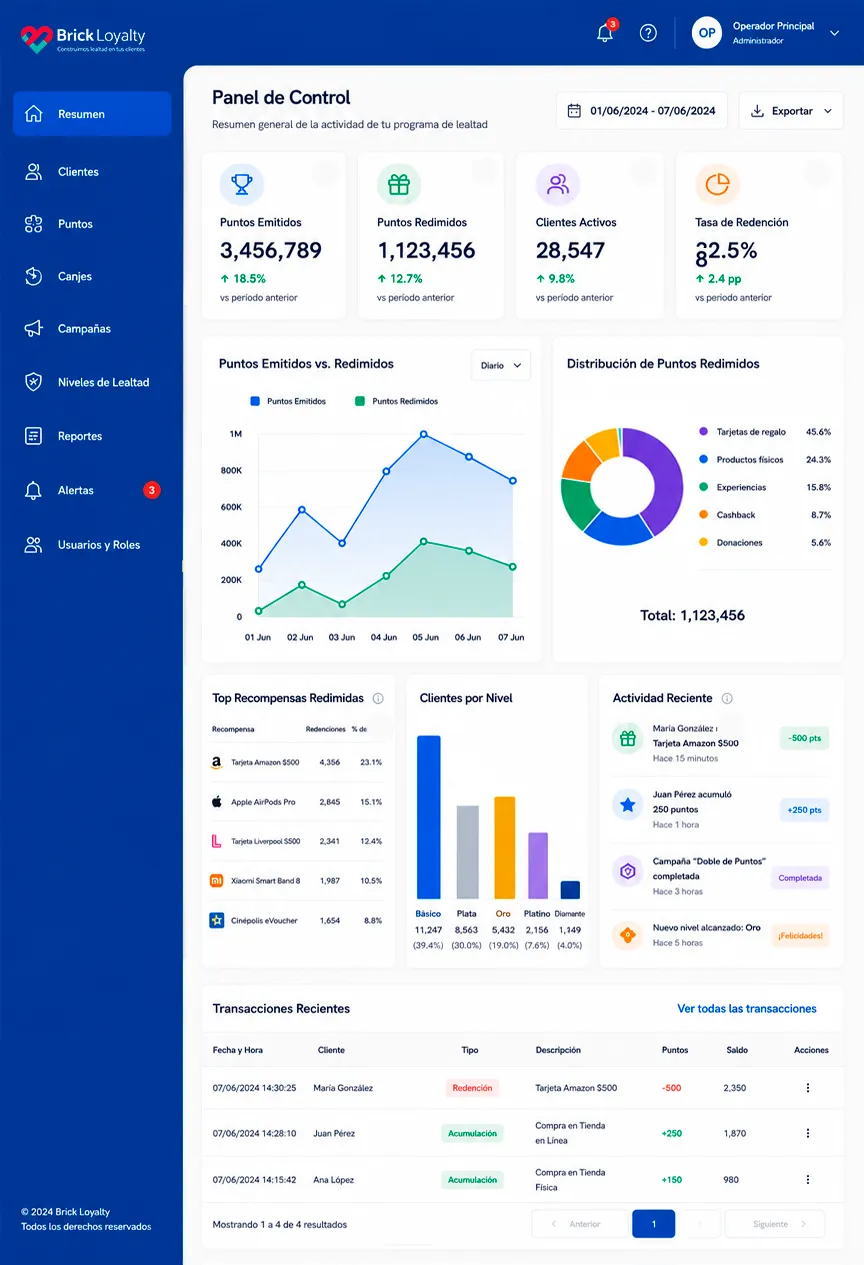Click the Apple logo in the rewards table
The height and width of the screenshot is (1265, 864).
pyautogui.click(x=216, y=802)
